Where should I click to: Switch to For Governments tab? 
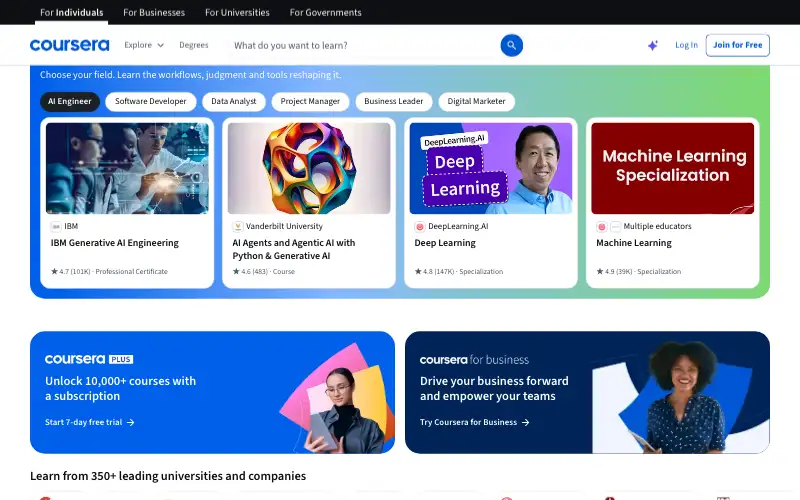coord(326,12)
